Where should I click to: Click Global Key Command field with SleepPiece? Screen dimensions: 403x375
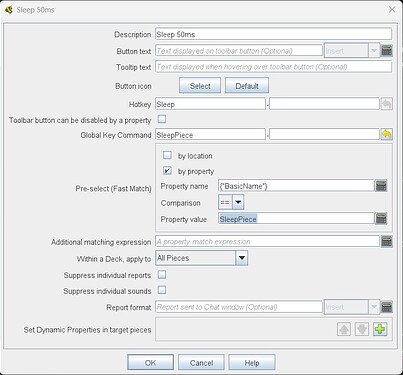tap(210, 135)
